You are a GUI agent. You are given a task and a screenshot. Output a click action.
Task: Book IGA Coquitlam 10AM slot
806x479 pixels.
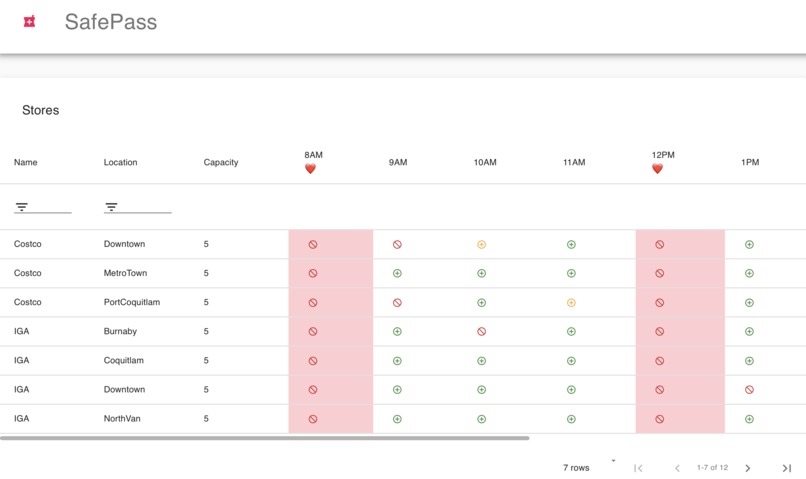pyautogui.click(x=482, y=361)
